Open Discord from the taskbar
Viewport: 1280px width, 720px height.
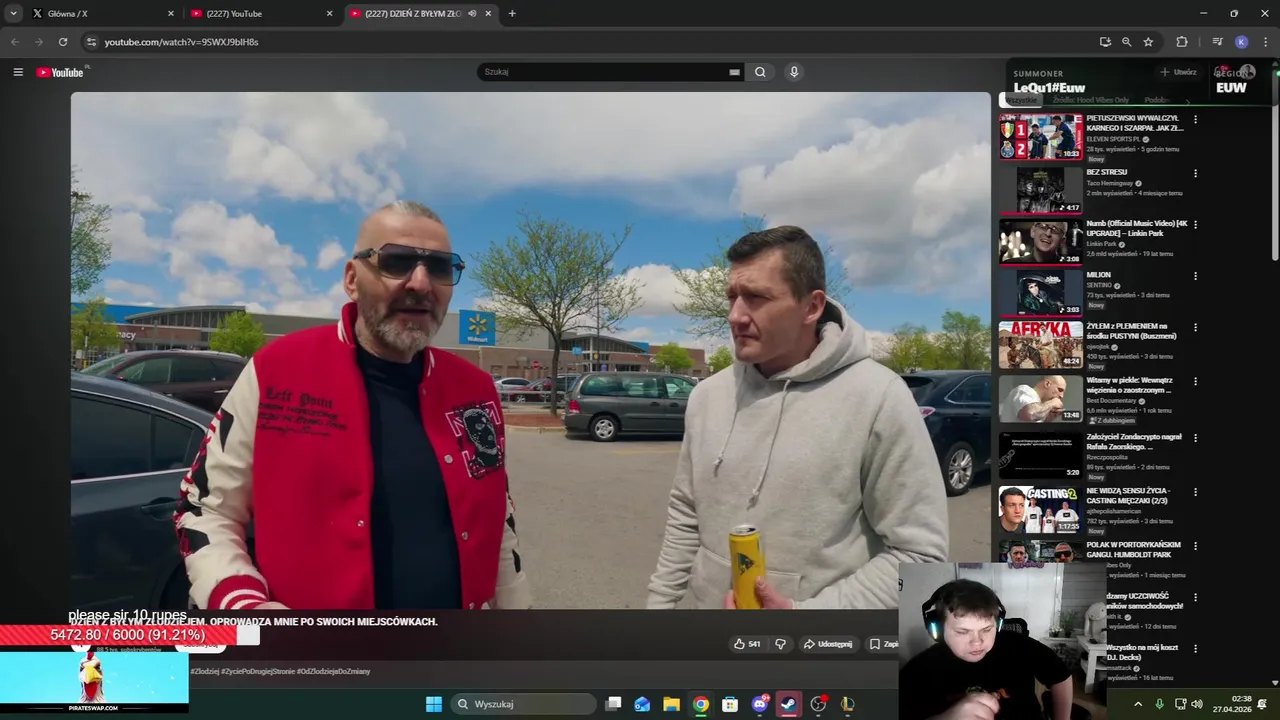click(760, 704)
